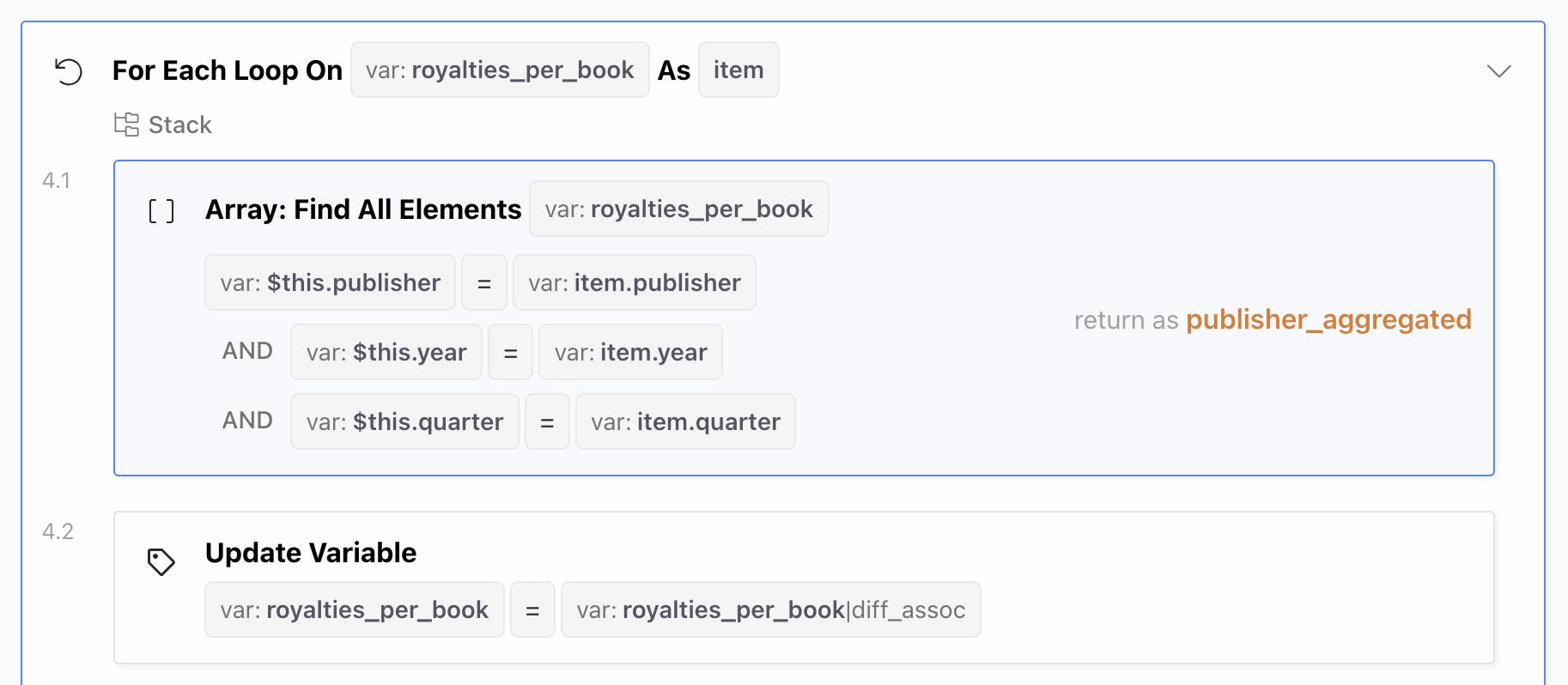Viewport: 1568px width, 685px height.
Task: Click the loop icon beside For Each Loop
Action: (x=68, y=71)
